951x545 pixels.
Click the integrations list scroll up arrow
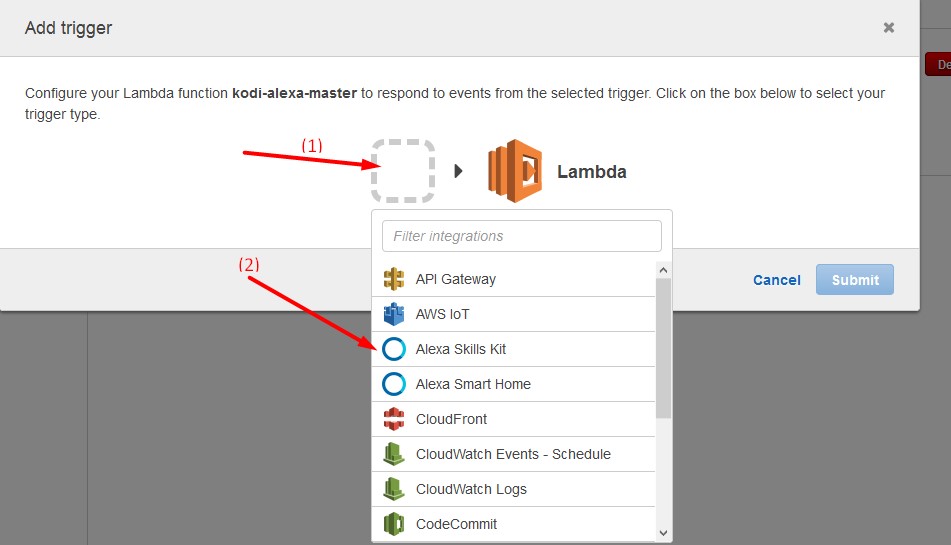point(664,270)
